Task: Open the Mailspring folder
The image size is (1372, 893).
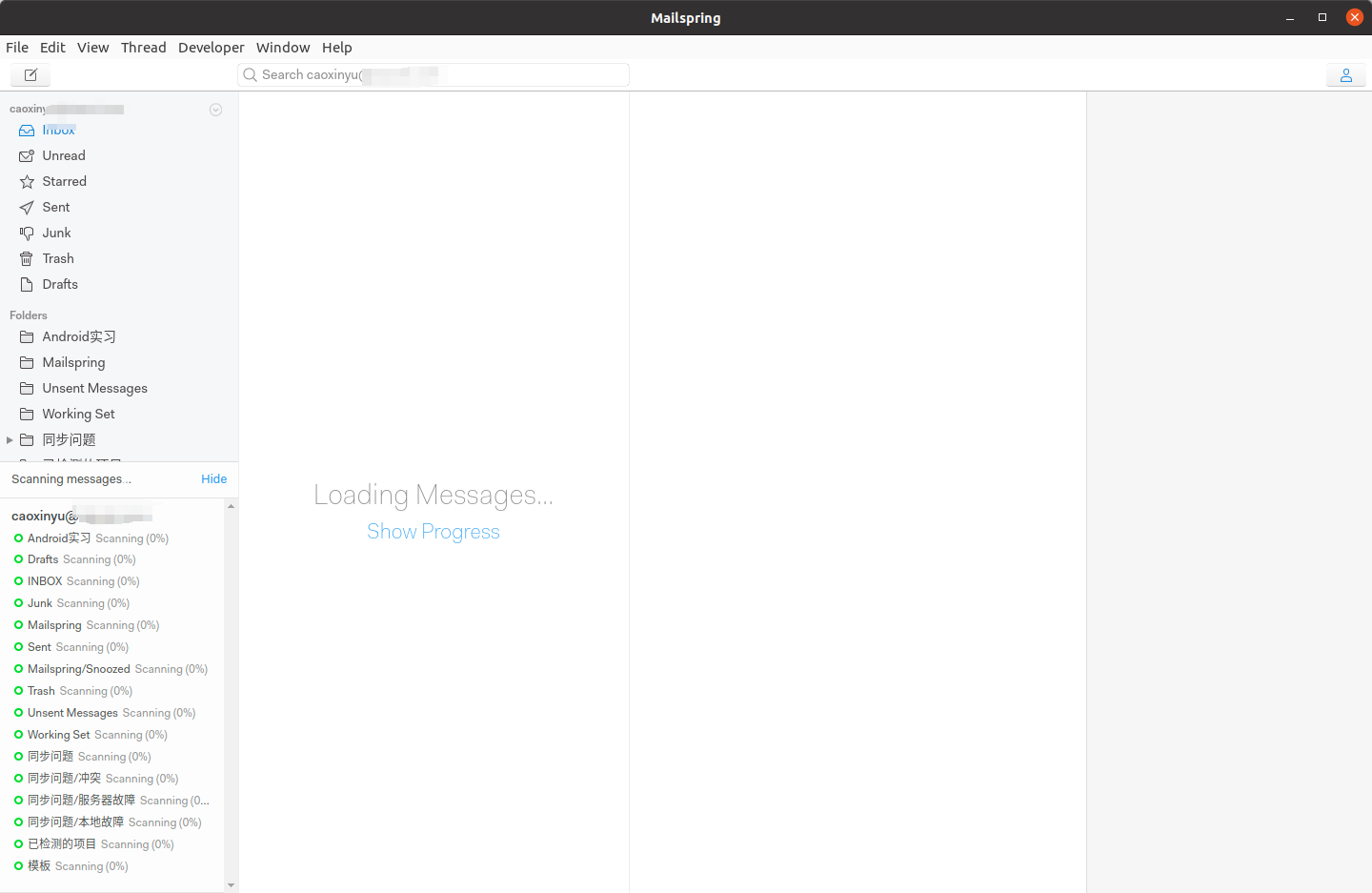Action: tap(74, 362)
